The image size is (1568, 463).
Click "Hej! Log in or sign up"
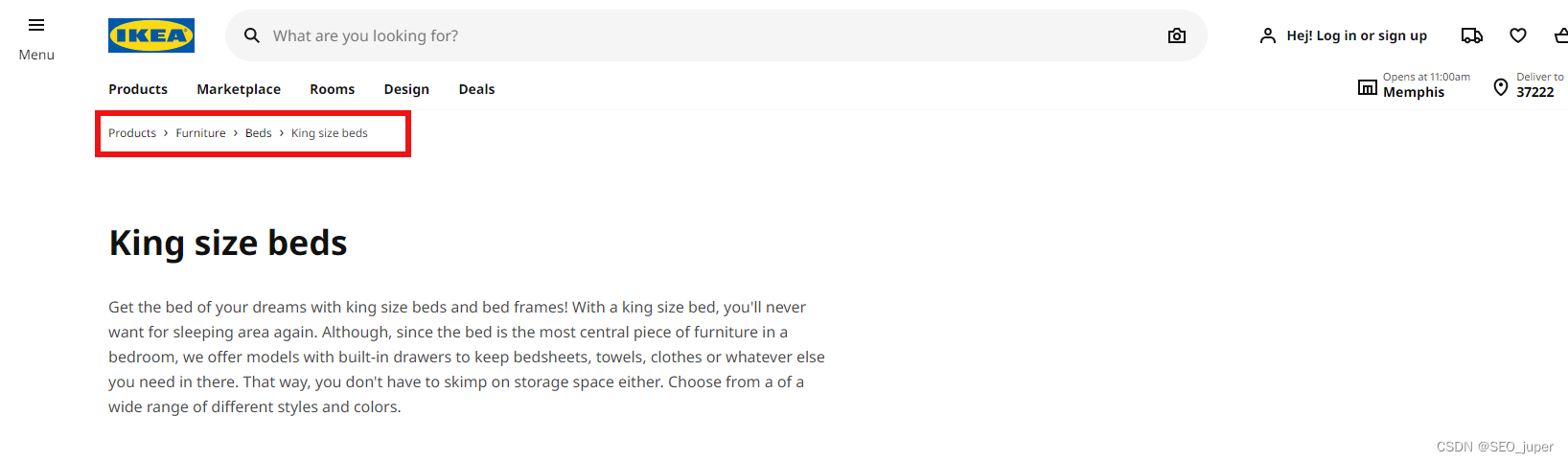pyautogui.click(x=1356, y=35)
